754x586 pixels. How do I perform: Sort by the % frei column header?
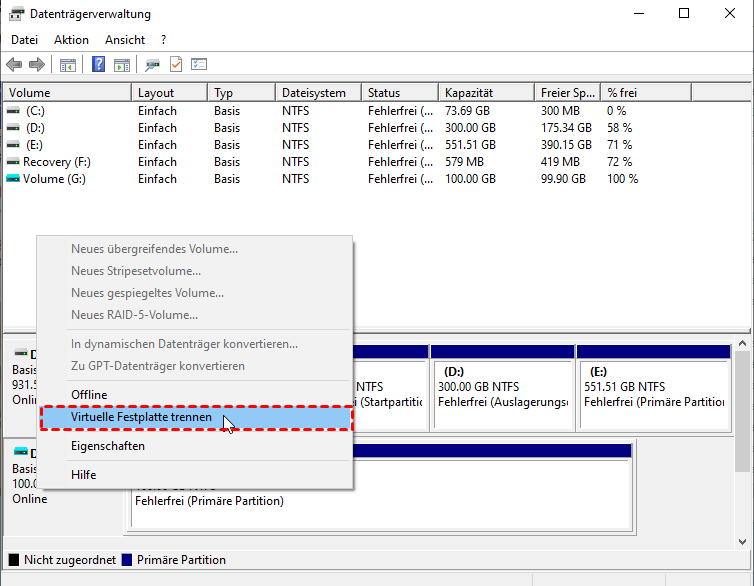[646, 93]
